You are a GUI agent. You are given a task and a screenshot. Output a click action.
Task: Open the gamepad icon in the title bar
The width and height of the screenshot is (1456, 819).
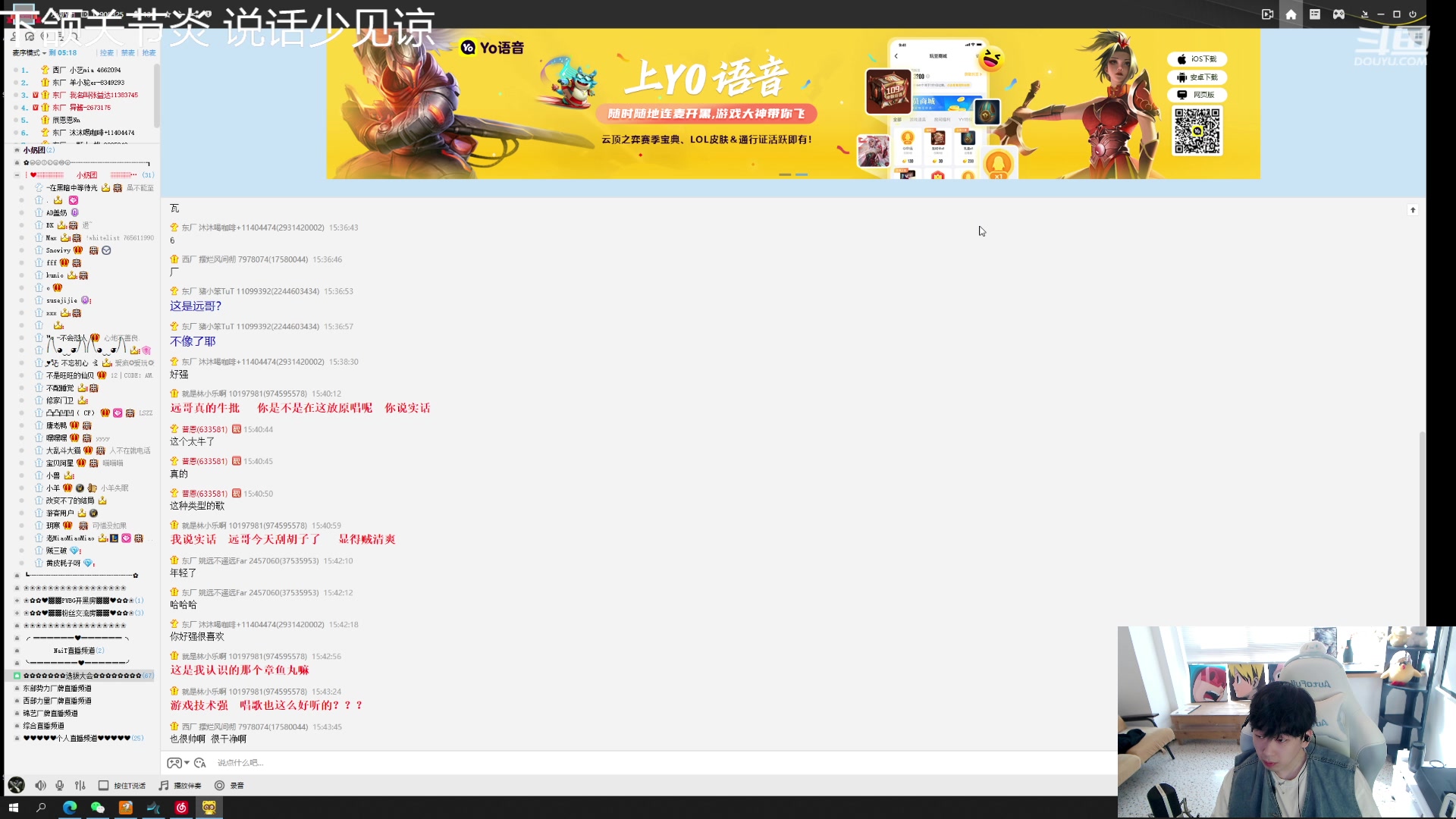(x=1338, y=14)
